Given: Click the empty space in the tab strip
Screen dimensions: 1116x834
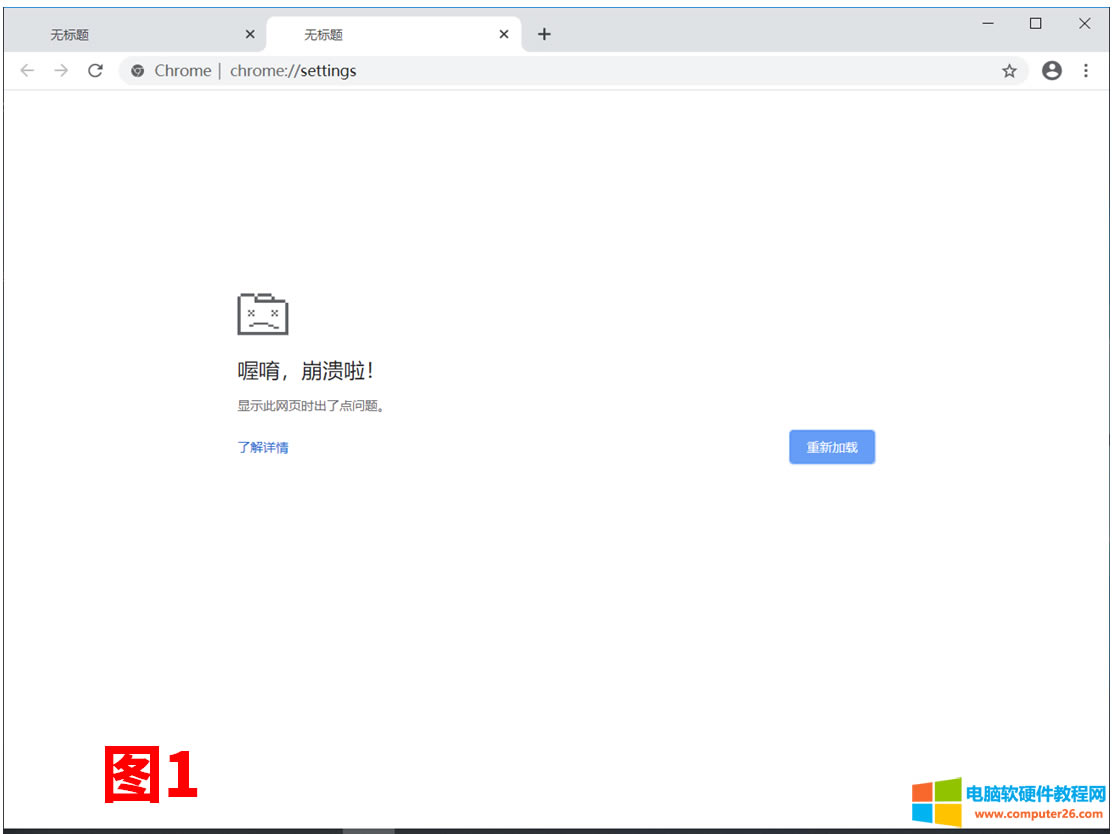Looking at the screenshot, I should click(750, 33).
